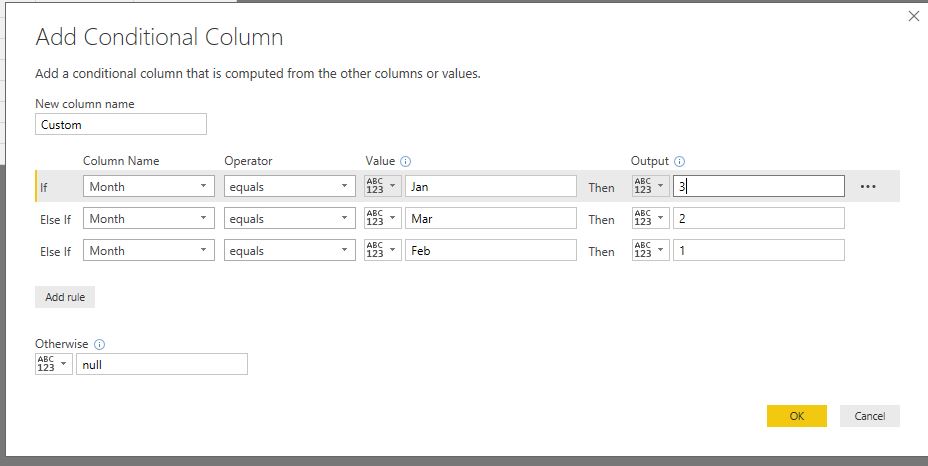Viewport: 928px width, 466px height.
Task: Close the Add Conditional Column dialog
Action: [914, 17]
